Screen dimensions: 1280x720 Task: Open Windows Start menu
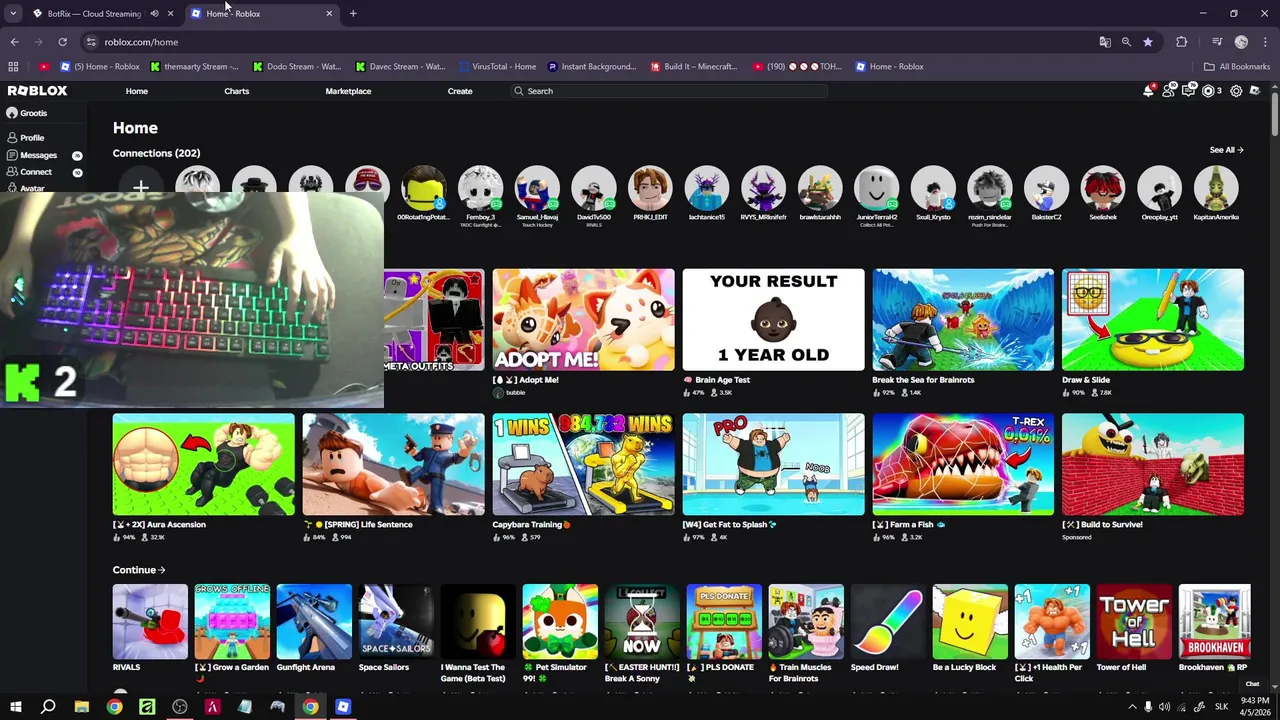point(15,707)
